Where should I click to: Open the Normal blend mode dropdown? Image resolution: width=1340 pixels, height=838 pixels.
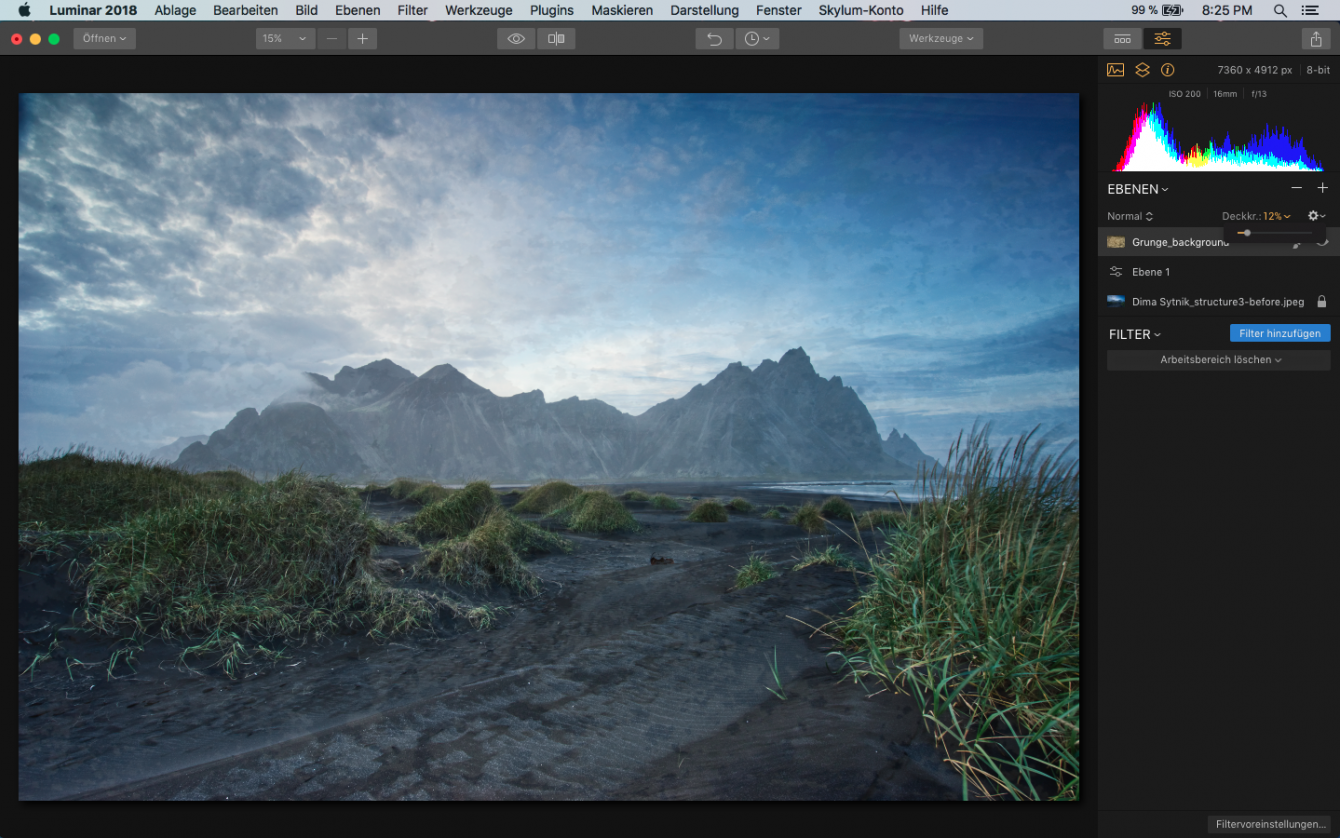pyautogui.click(x=1129, y=216)
